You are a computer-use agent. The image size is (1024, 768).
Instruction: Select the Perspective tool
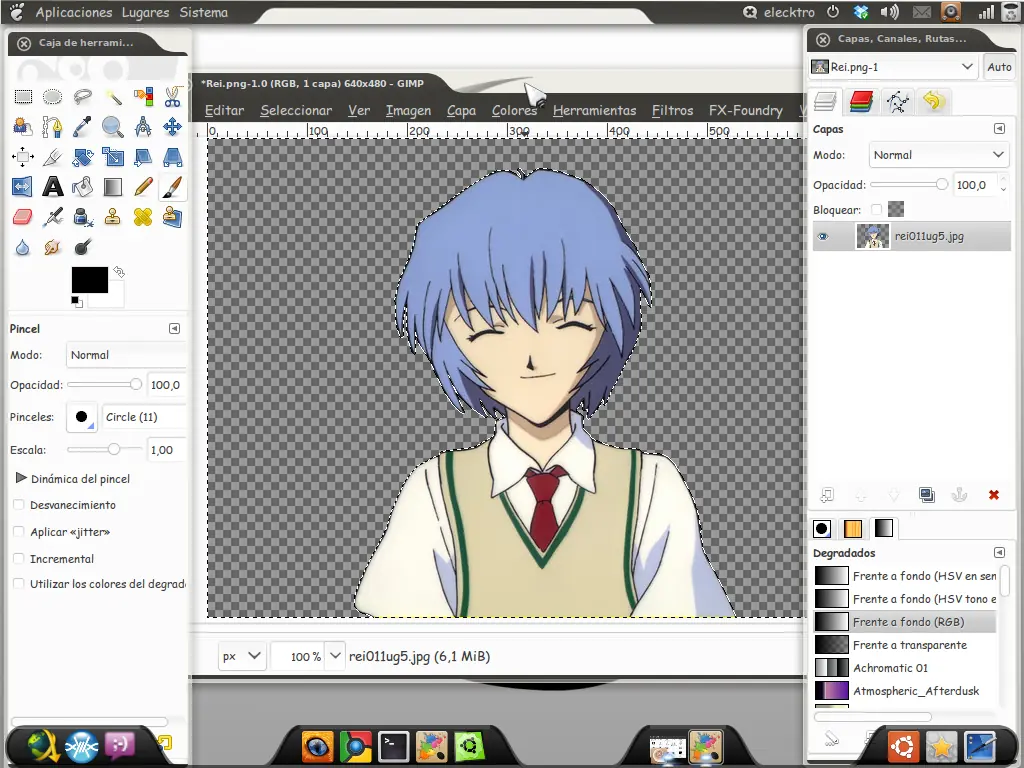click(172, 157)
